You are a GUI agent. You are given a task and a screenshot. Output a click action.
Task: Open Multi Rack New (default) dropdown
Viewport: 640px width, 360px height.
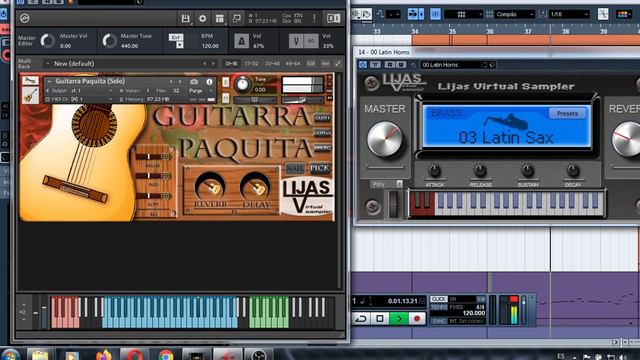click(x=131, y=64)
